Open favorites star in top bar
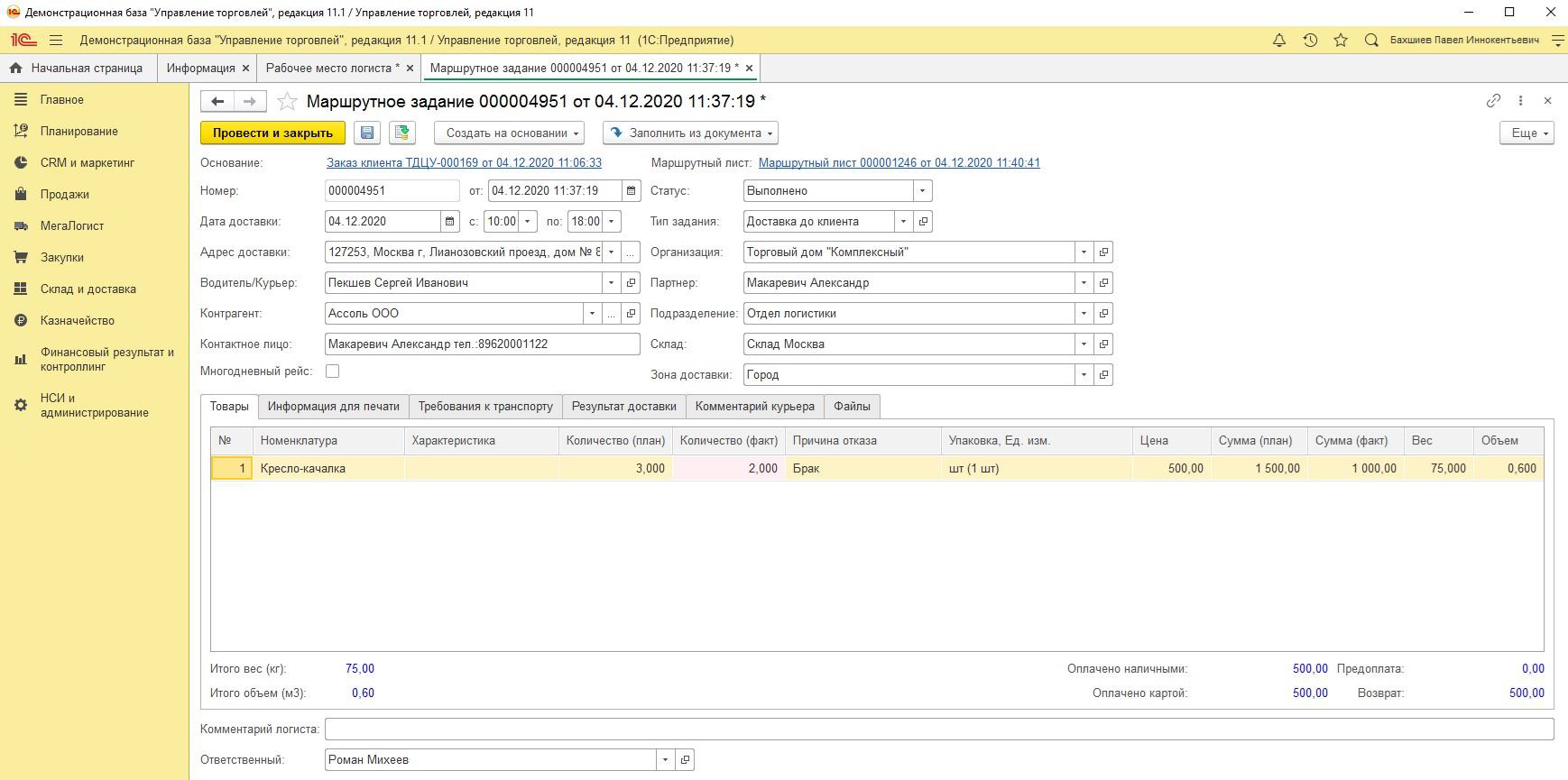 (x=1341, y=41)
